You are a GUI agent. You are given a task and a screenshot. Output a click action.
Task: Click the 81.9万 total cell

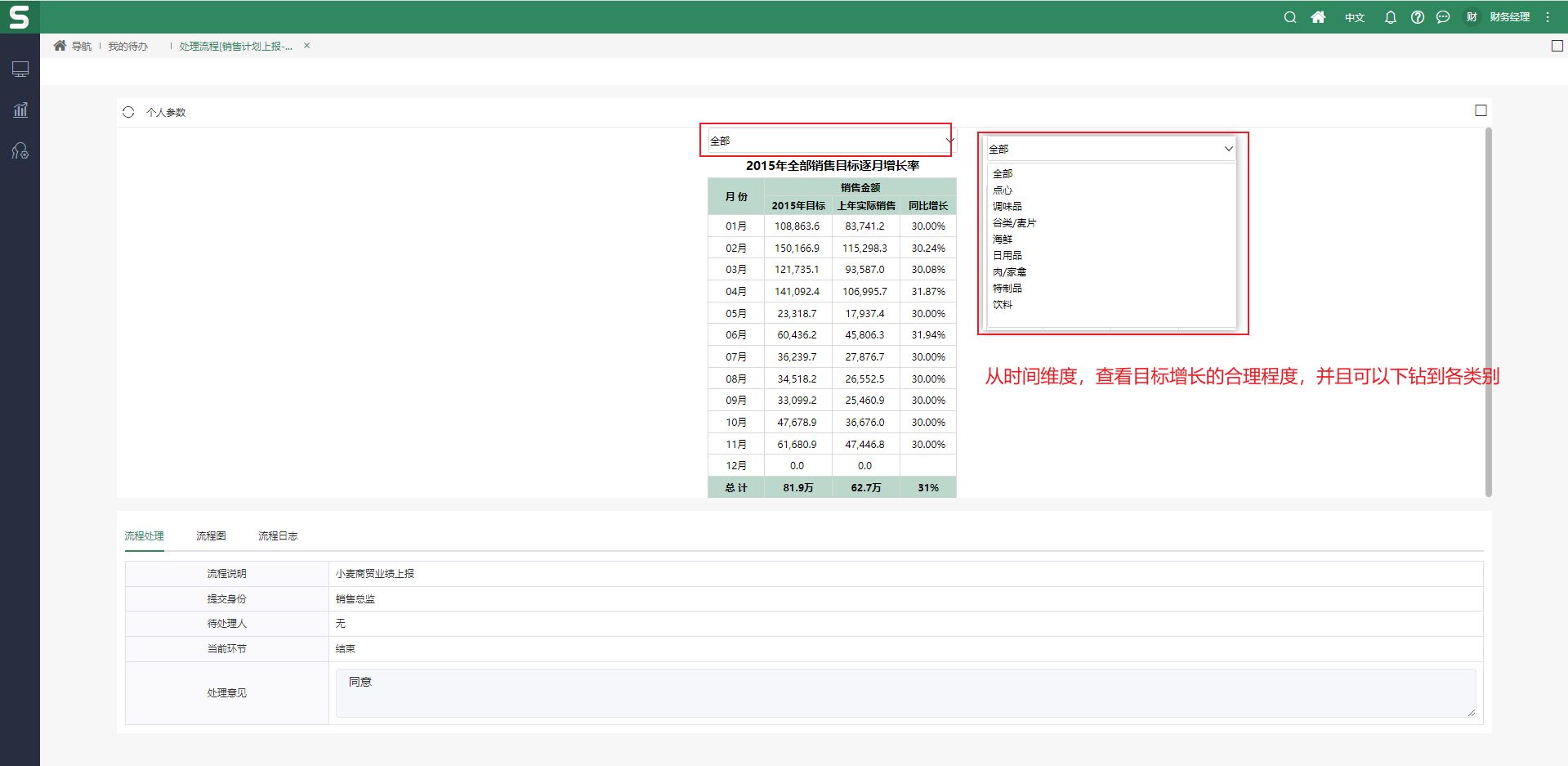click(x=798, y=488)
